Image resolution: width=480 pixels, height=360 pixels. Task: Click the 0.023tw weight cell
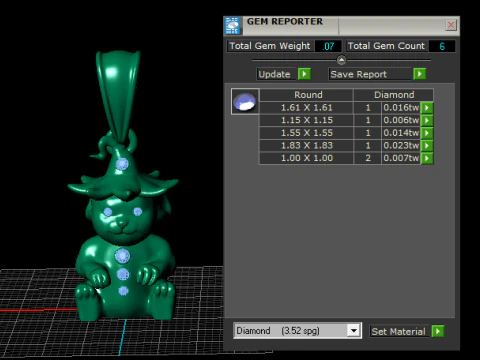pyautogui.click(x=401, y=146)
